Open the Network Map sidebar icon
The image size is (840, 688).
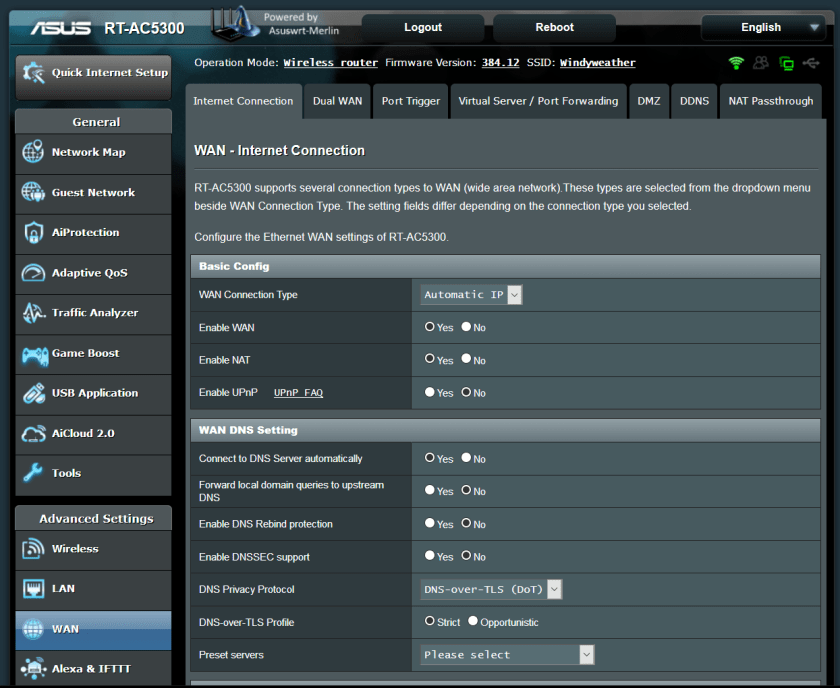coord(34,153)
